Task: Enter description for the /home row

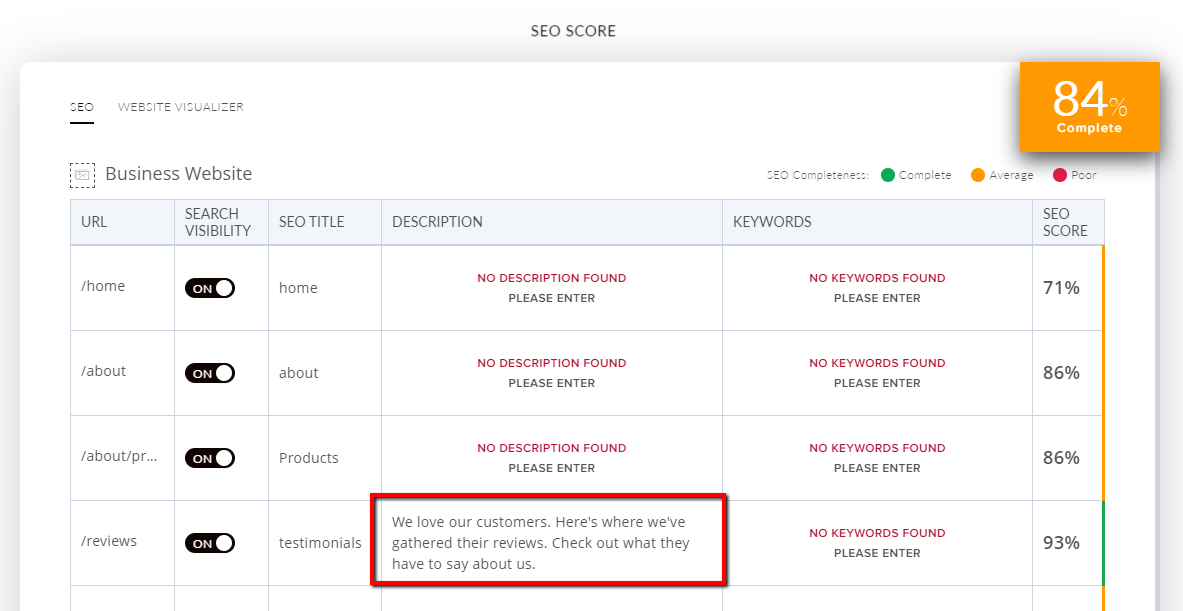Action: [552, 288]
